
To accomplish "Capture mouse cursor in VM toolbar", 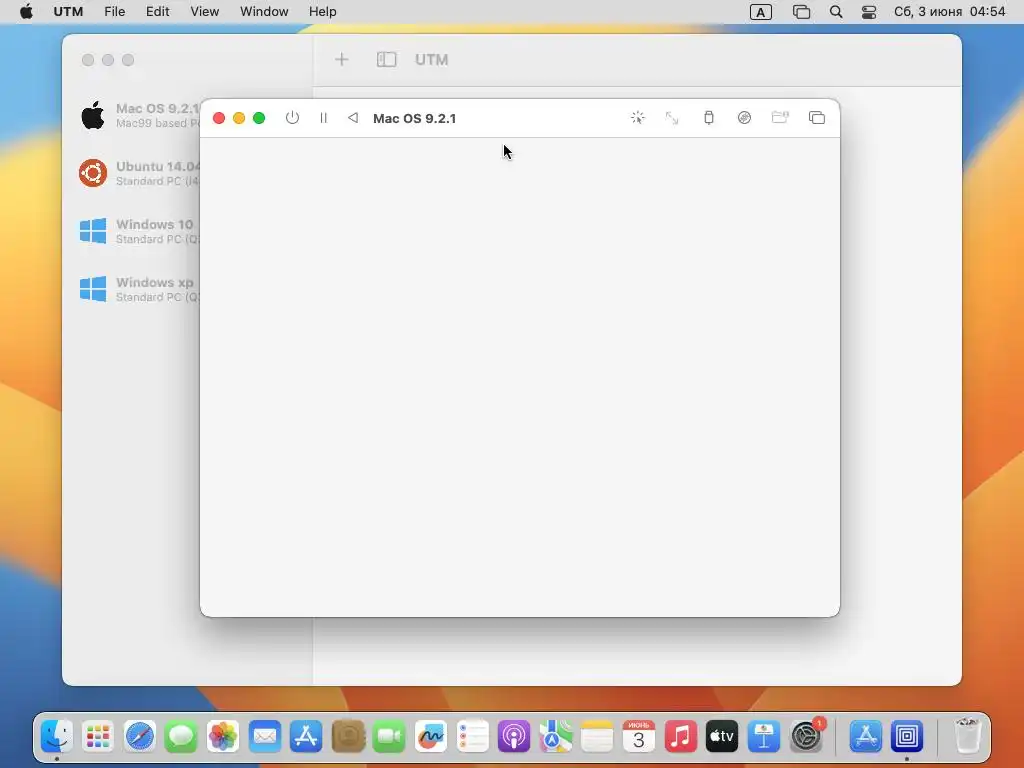I will (x=637, y=118).
